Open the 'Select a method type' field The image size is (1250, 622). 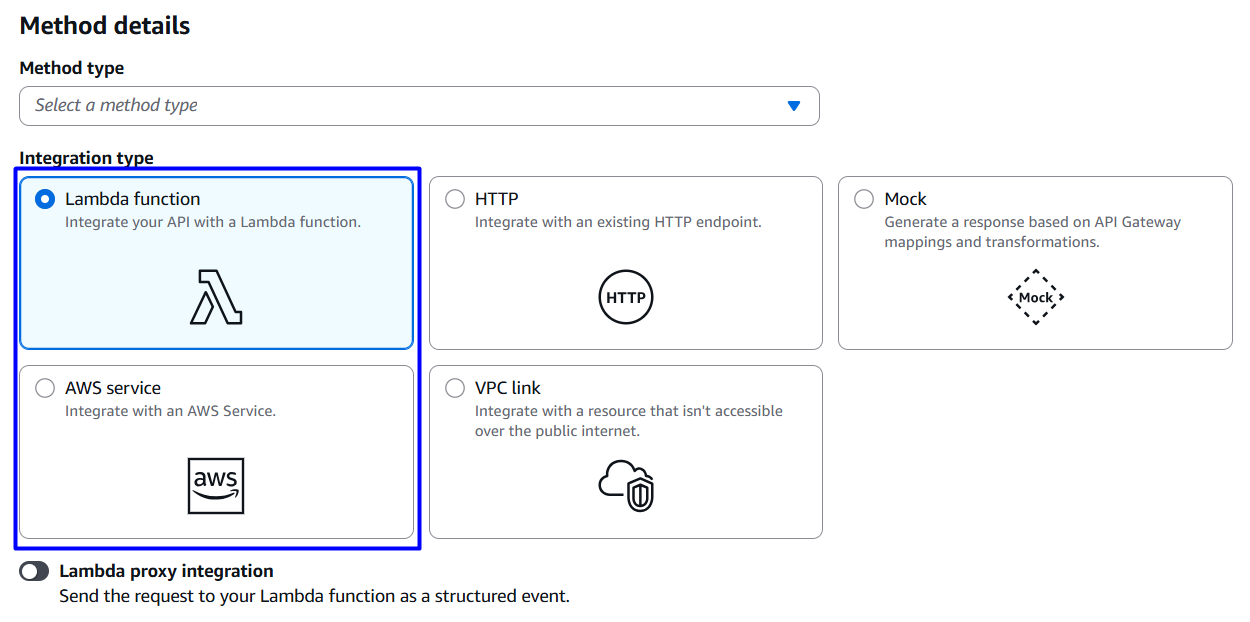[400, 106]
